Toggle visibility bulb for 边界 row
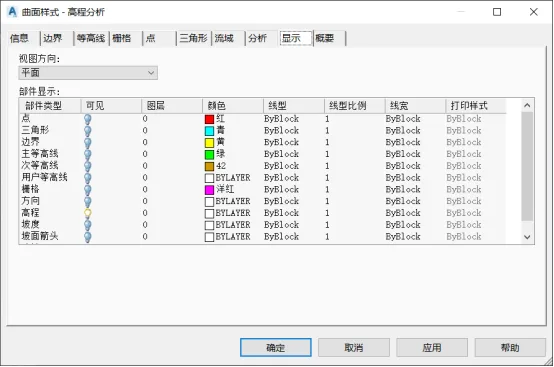Image resolution: width=554 pixels, height=367 pixels. click(x=88, y=142)
